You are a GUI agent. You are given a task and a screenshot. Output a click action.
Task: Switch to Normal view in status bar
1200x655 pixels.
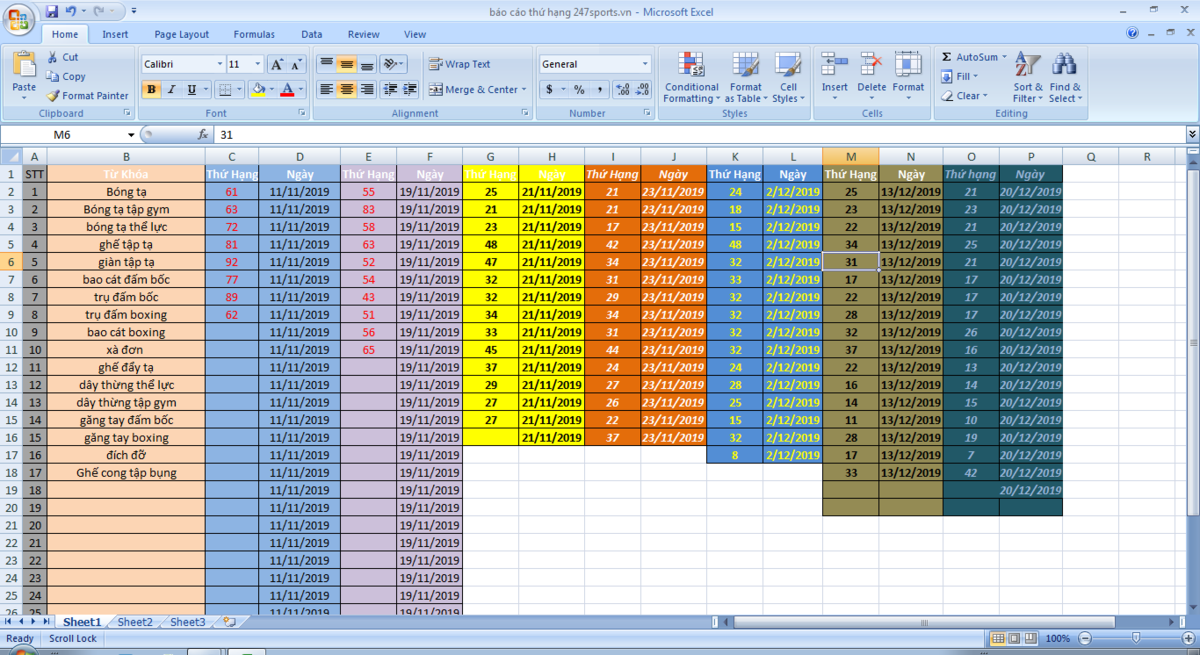[x=998, y=638]
